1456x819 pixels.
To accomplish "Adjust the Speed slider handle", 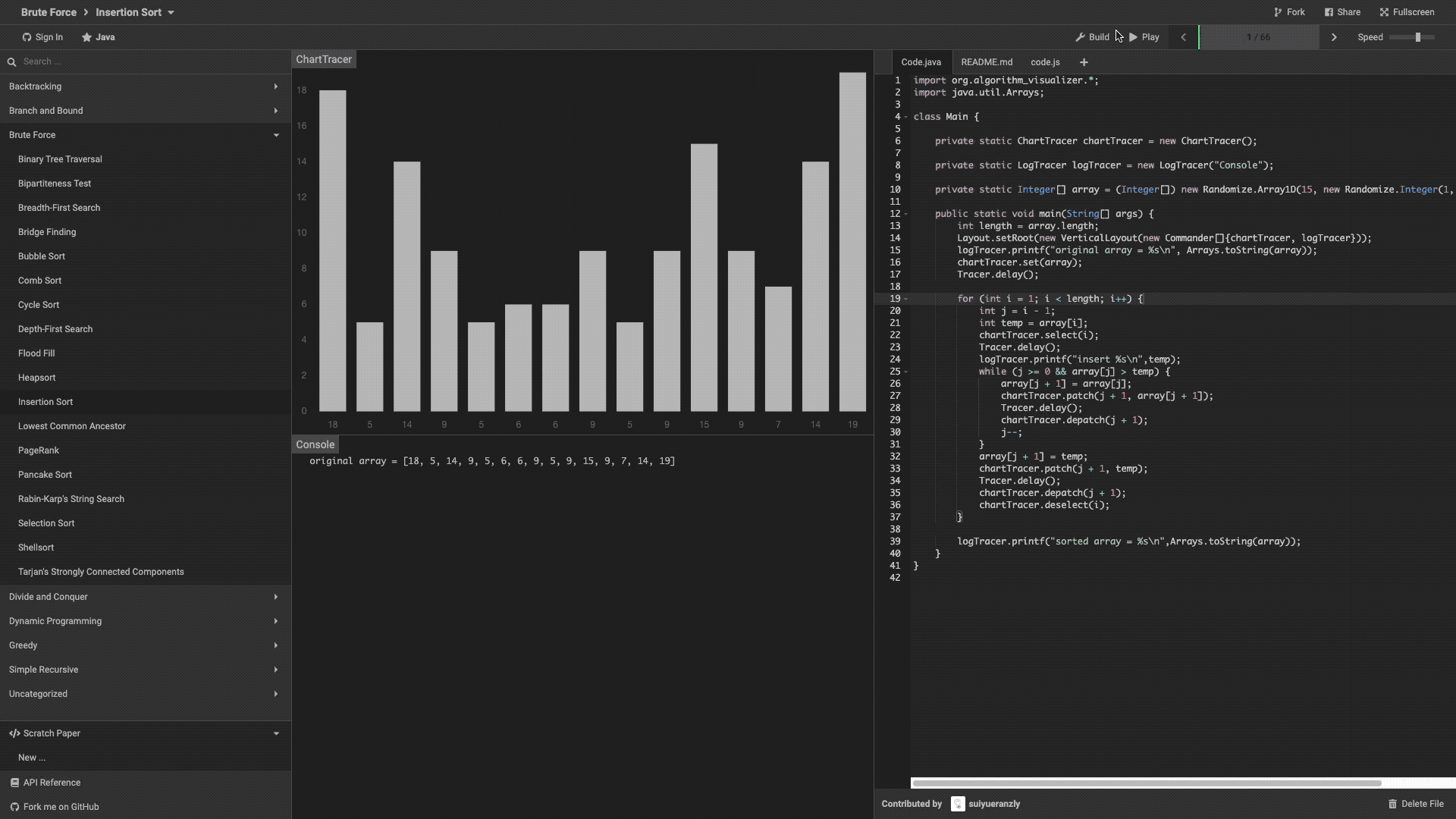I will 1417,37.
